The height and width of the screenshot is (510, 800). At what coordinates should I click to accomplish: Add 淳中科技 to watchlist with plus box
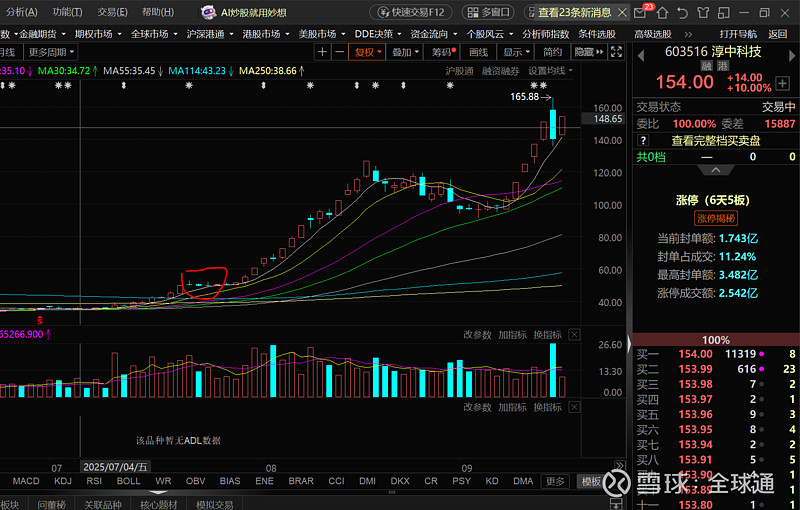783,83
